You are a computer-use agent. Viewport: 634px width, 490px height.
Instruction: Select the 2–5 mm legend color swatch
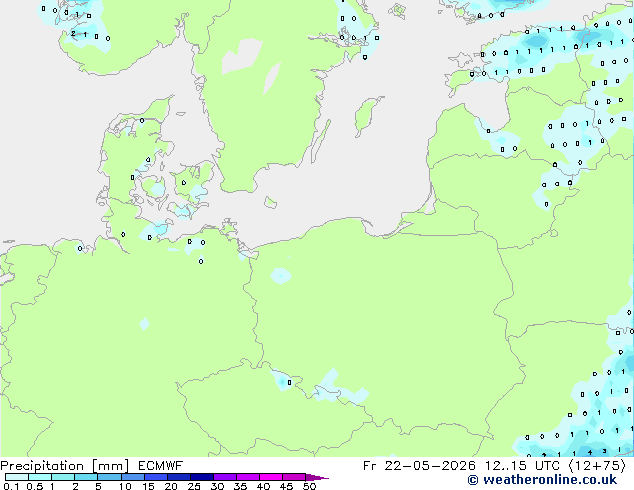click(x=86, y=477)
